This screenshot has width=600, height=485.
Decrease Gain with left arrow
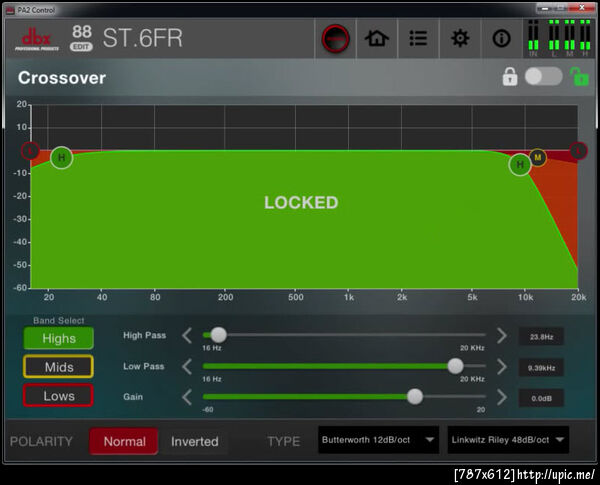click(187, 397)
